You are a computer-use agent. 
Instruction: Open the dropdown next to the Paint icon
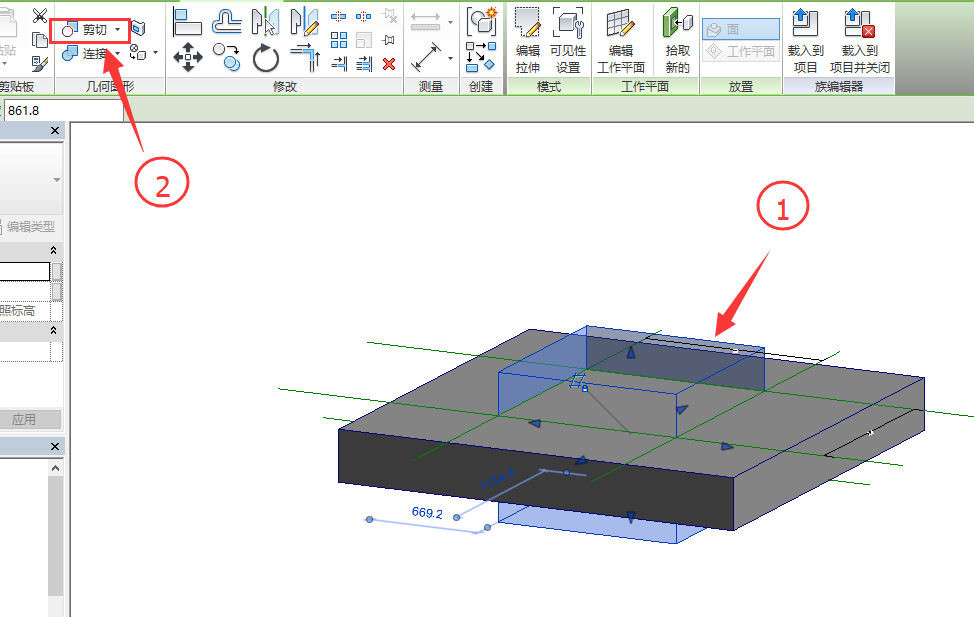pos(155,53)
